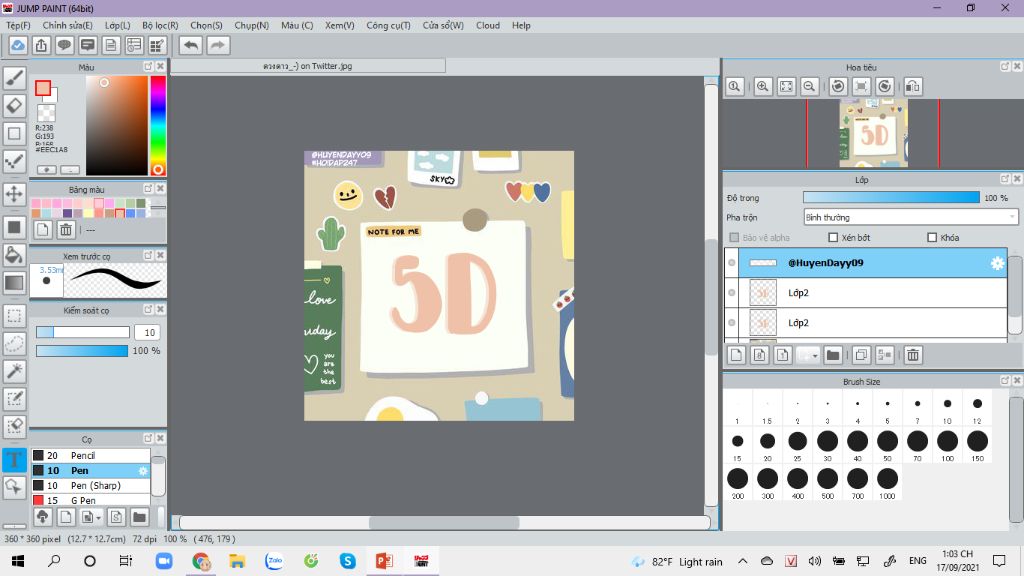Activate the Magic Wand selection tool

click(x=14, y=371)
